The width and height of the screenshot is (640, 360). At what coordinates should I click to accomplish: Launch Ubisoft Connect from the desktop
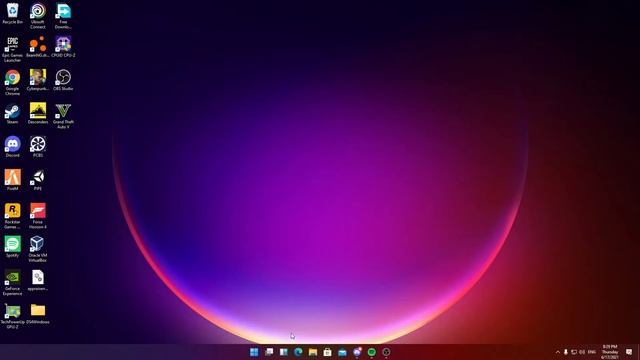tap(38, 16)
